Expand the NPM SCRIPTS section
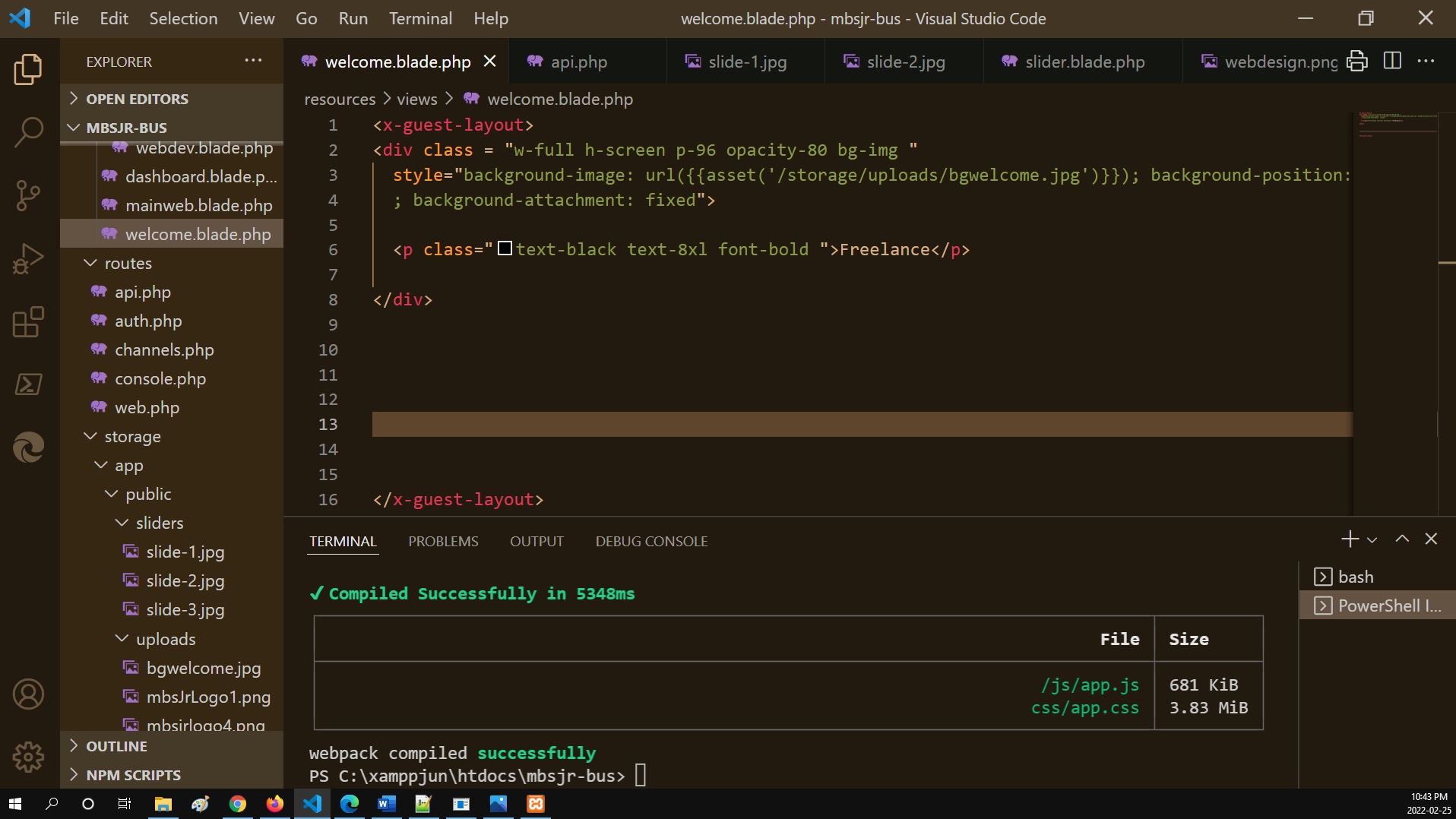Screen dimensions: 1456x819 tap(172, 775)
